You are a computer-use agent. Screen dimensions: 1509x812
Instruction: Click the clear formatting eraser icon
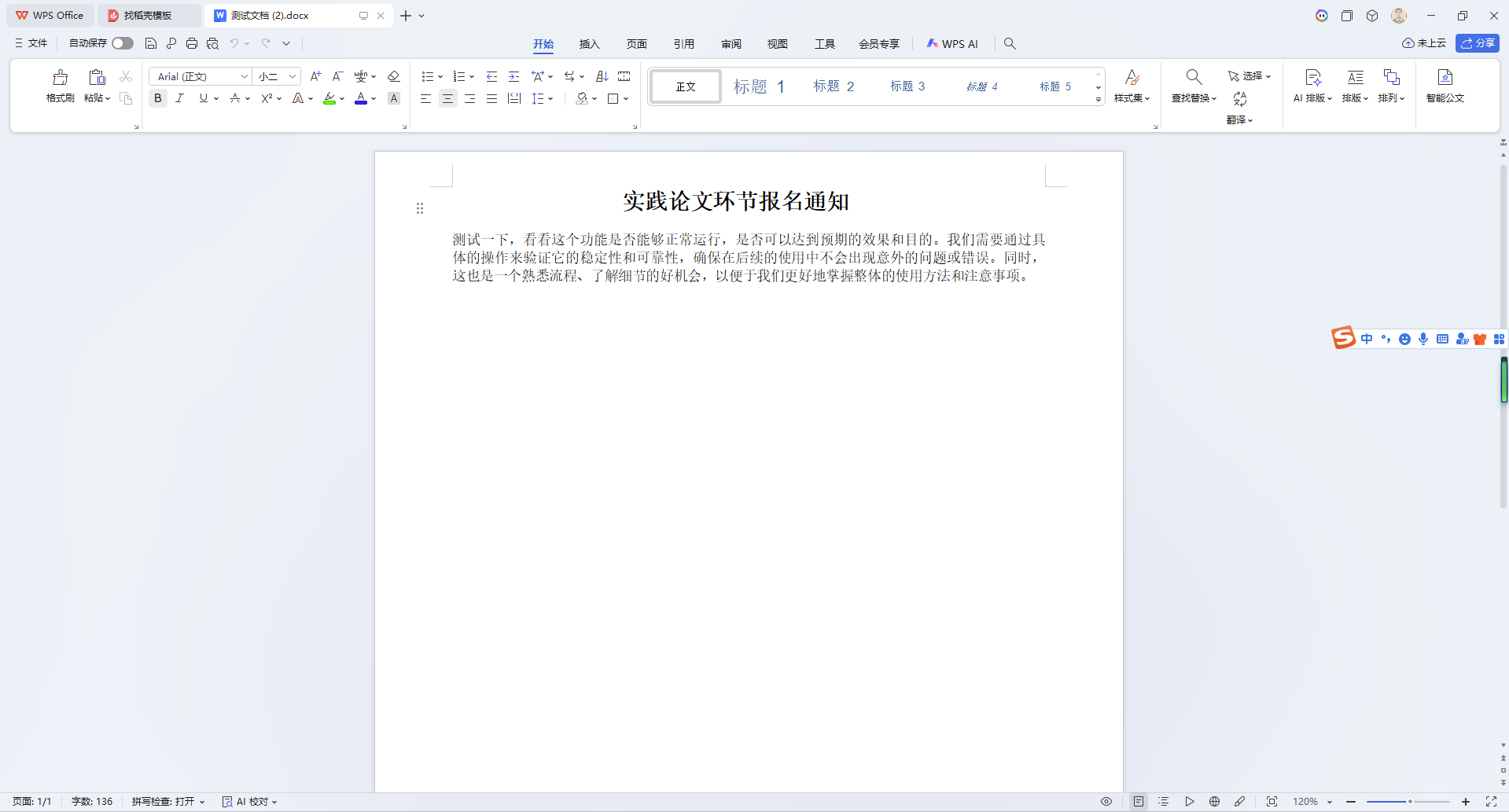pos(394,76)
